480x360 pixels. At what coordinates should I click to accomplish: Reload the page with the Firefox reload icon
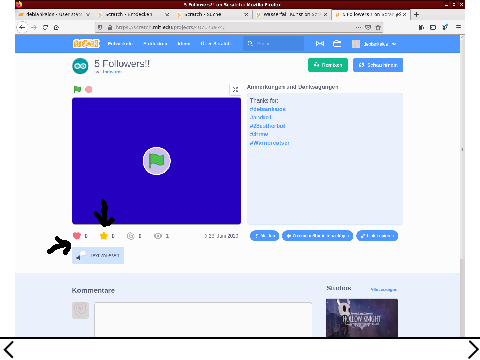45,27
